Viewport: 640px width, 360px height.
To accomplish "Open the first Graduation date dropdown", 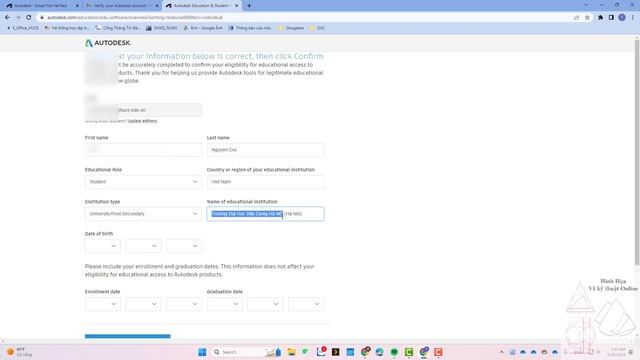I will 225,304.
